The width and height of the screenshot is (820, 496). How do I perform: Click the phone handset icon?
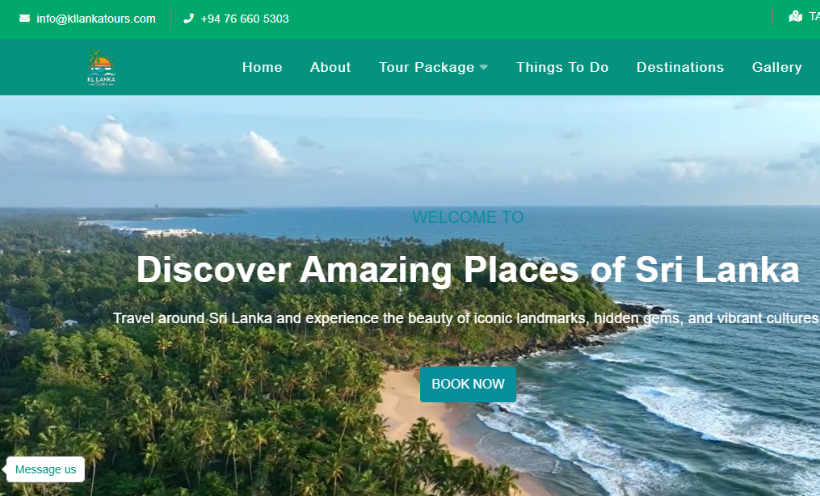[189, 18]
